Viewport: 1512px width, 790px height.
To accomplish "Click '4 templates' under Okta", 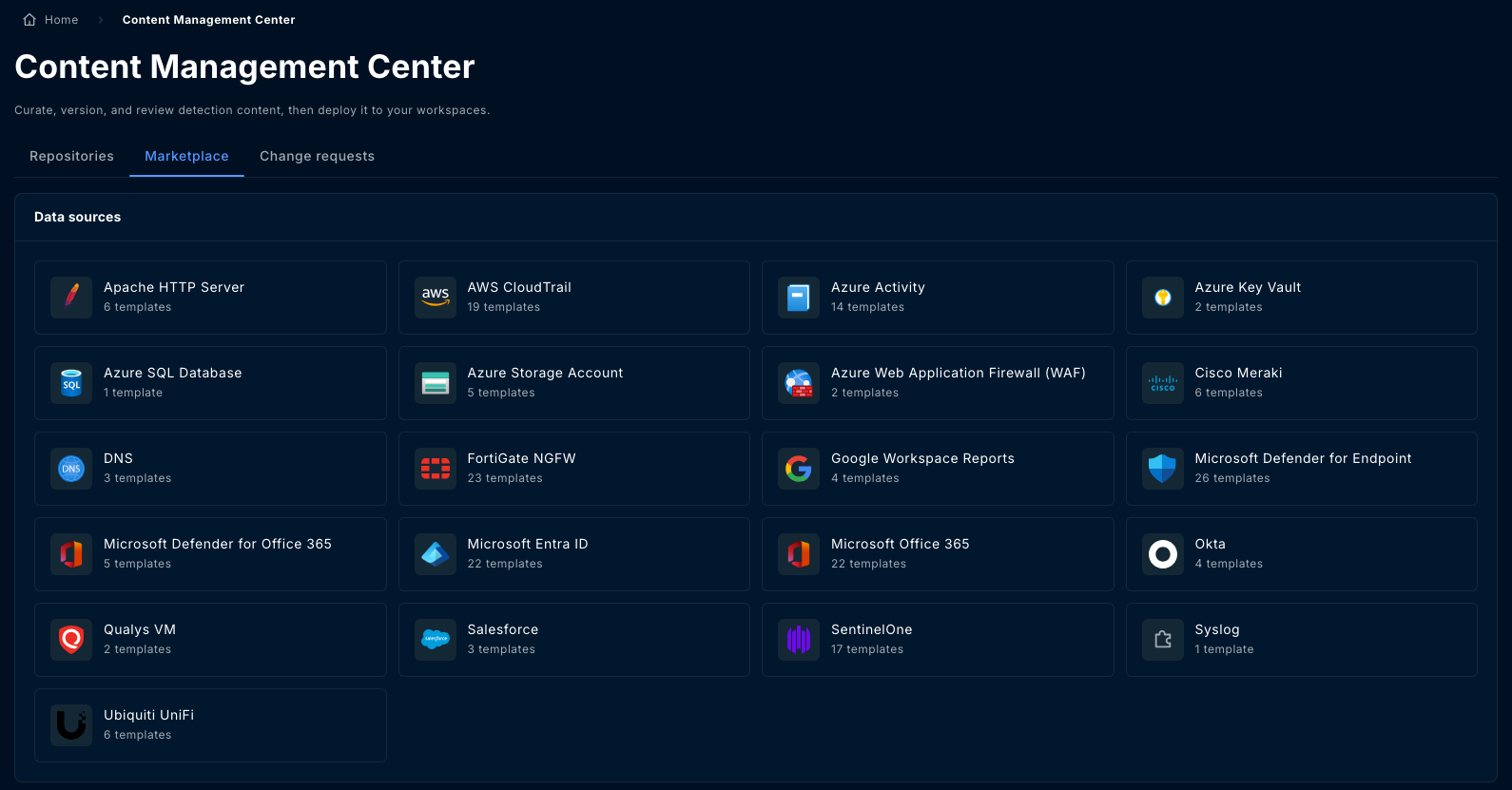I will (1229, 564).
